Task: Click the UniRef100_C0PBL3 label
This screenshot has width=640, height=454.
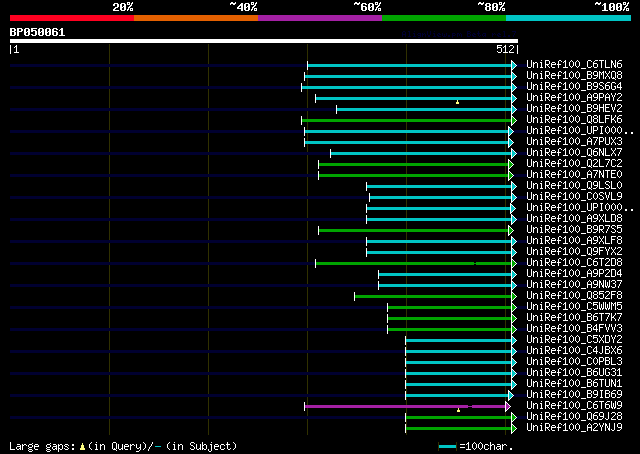Action: 574,362
